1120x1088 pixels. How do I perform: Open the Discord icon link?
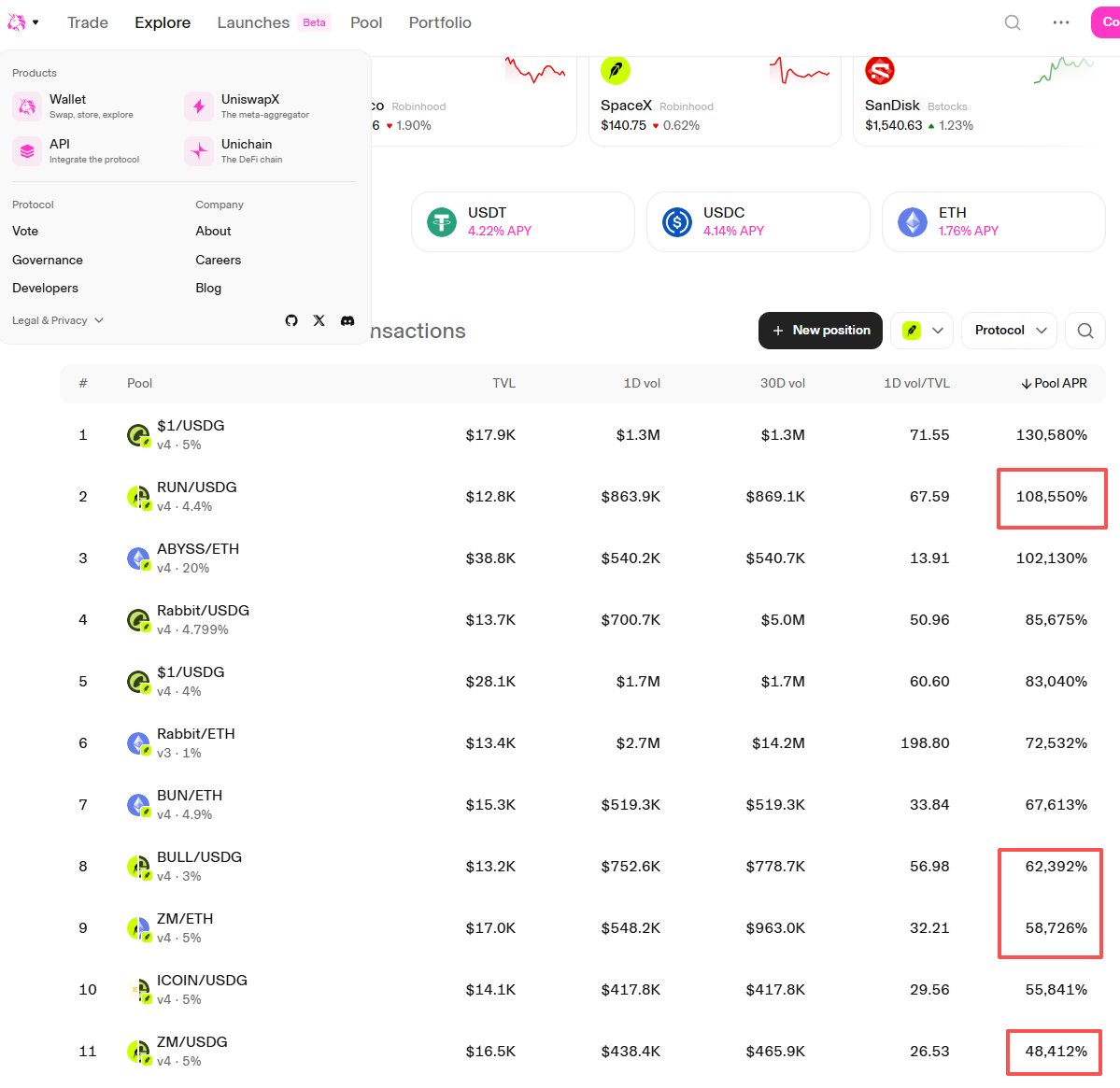click(347, 320)
